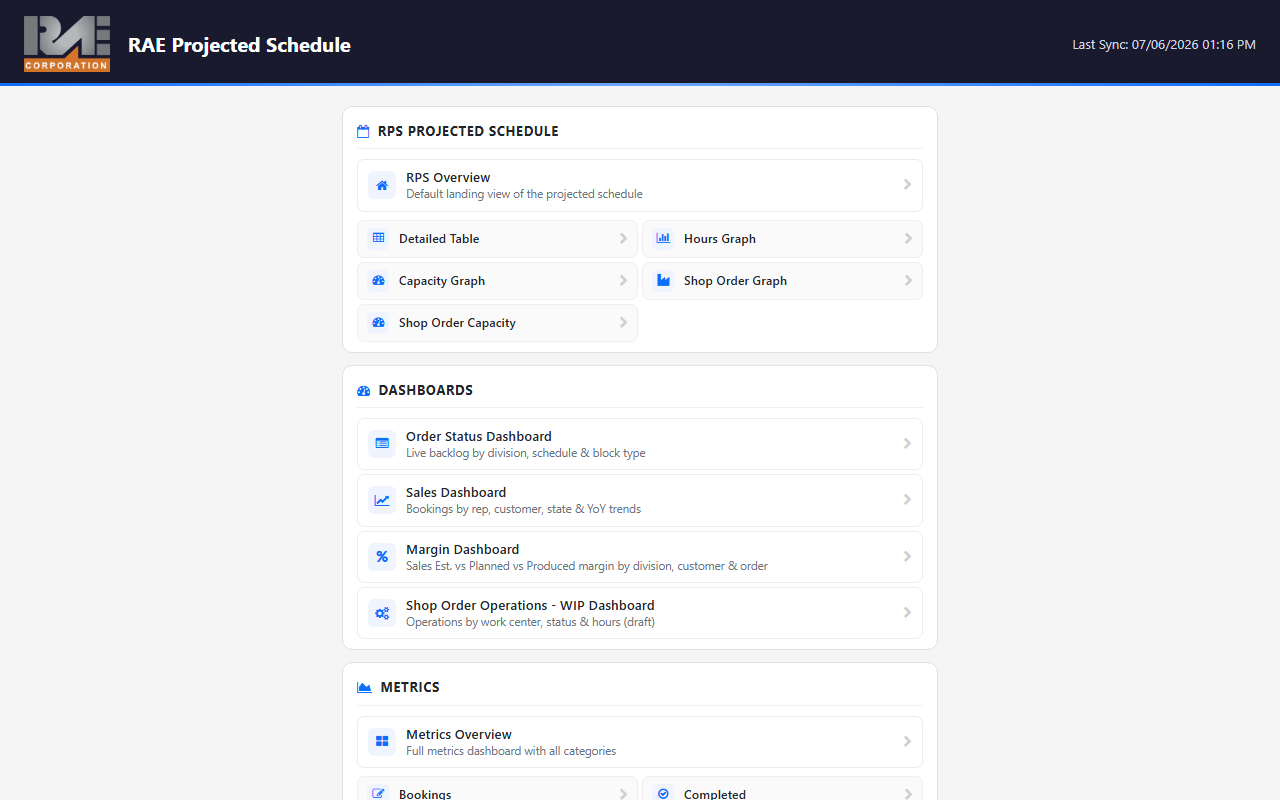This screenshot has width=1280, height=800.
Task: Click the chevron arrow on RPS Overview row
Action: tap(907, 185)
